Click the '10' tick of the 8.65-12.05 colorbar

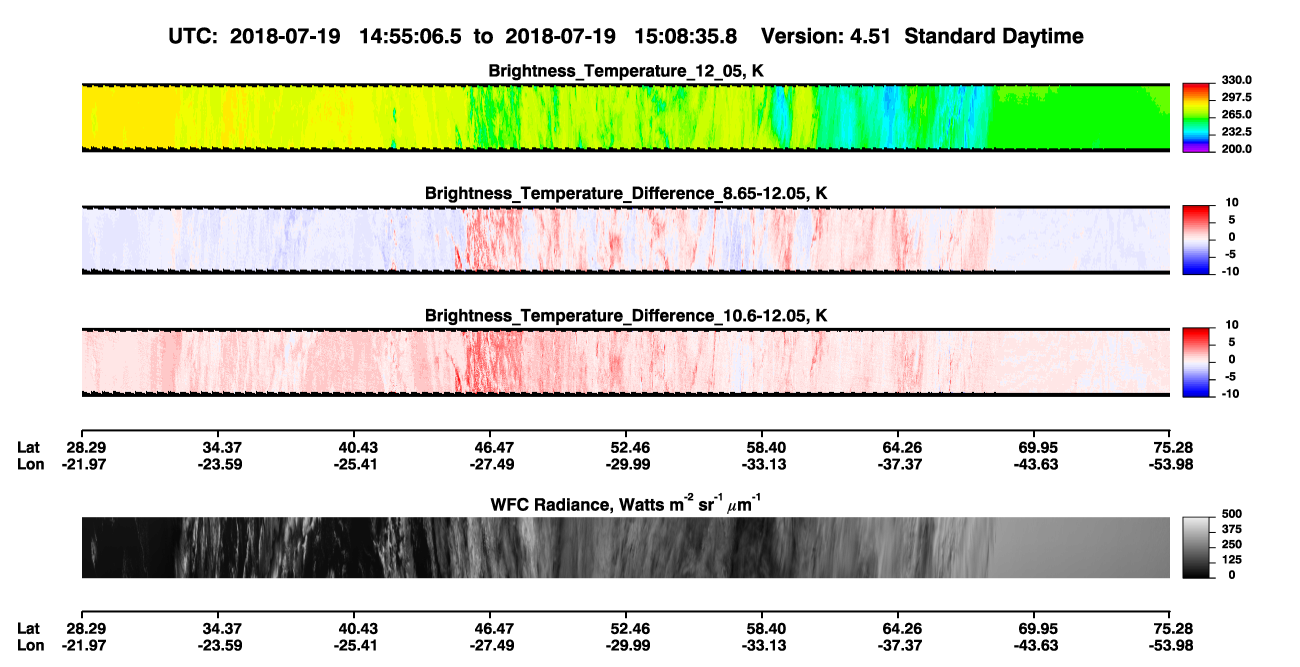click(x=1230, y=202)
